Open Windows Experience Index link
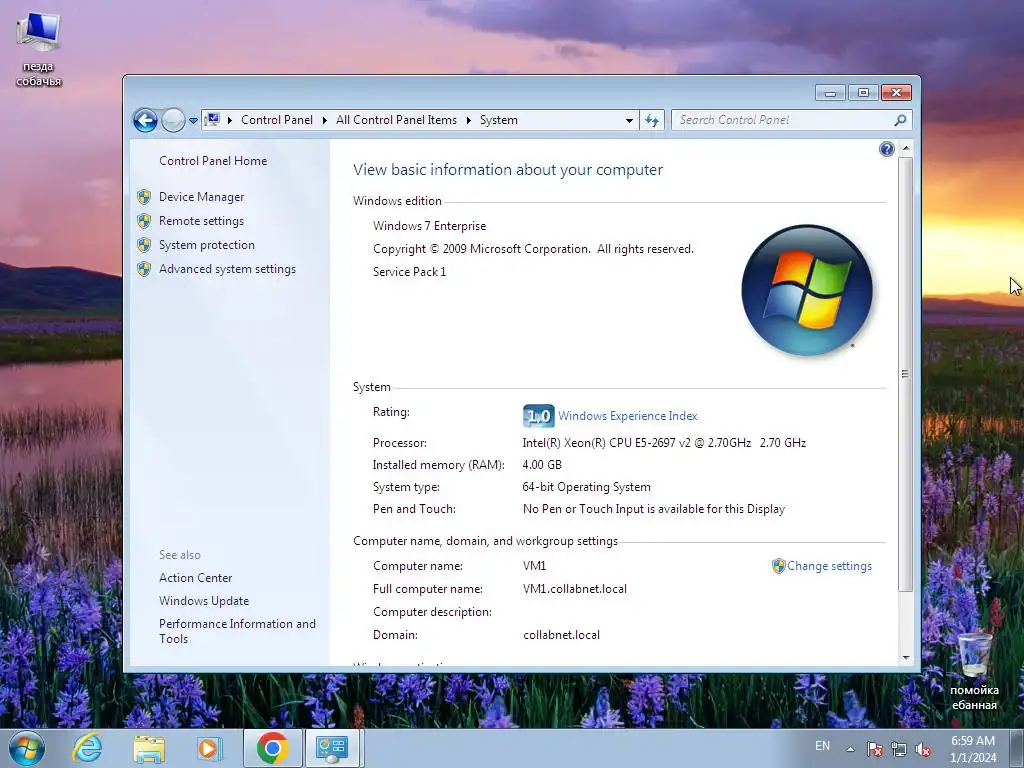Image resolution: width=1024 pixels, height=768 pixels. (628, 416)
